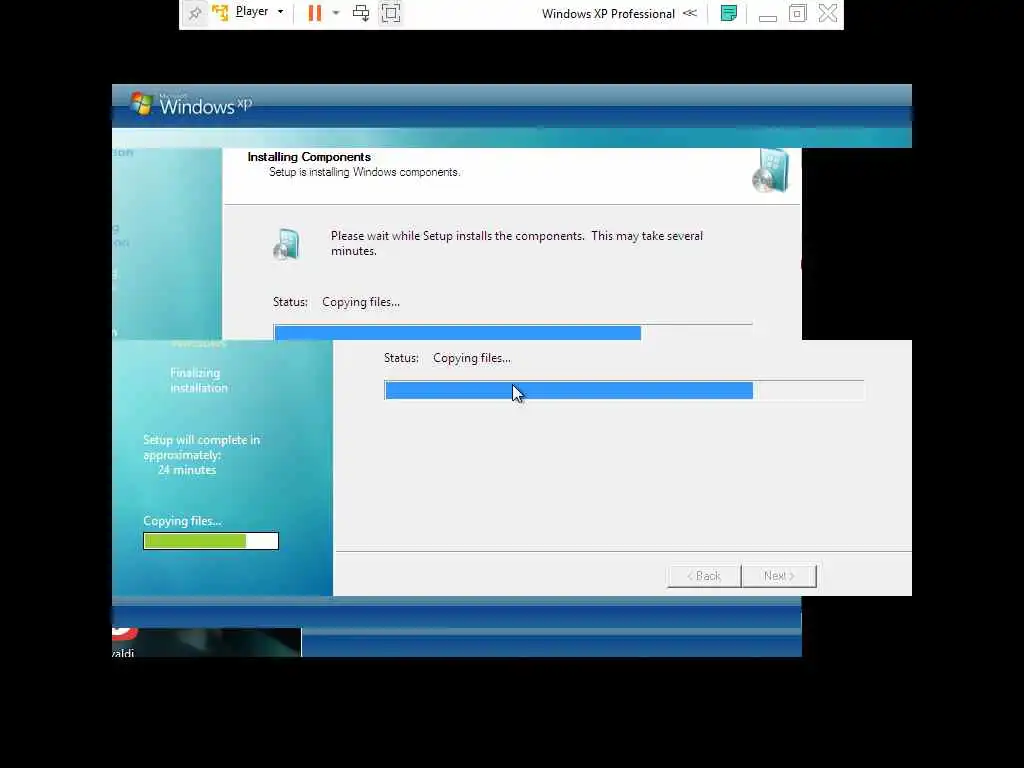The width and height of the screenshot is (1024, 768).
Task: Click the 24 minutes estimate text
Action: (187, 470)
